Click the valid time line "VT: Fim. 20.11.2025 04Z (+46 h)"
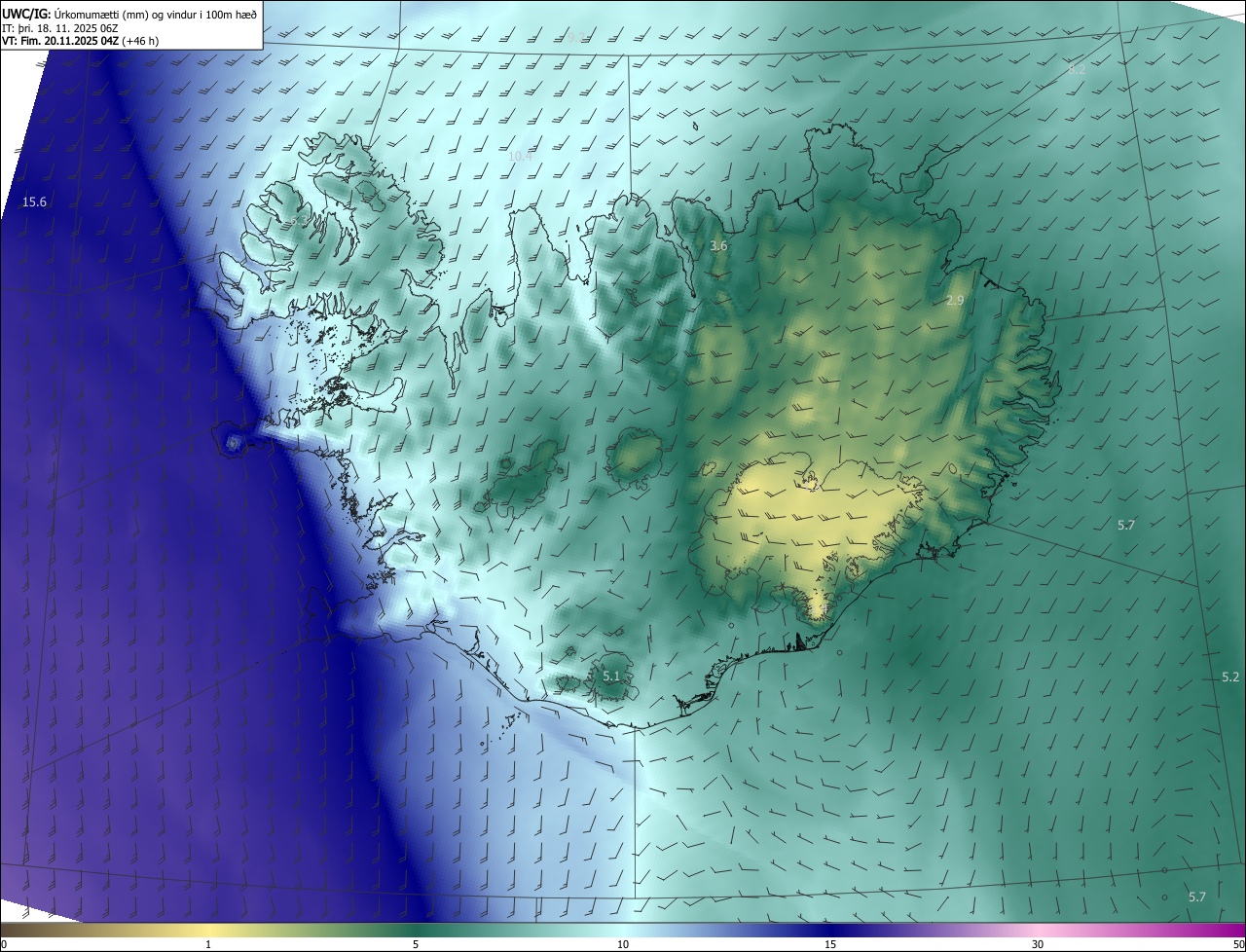The width and height of the screenshot is (1246, 952). click(x=80, y=41)
